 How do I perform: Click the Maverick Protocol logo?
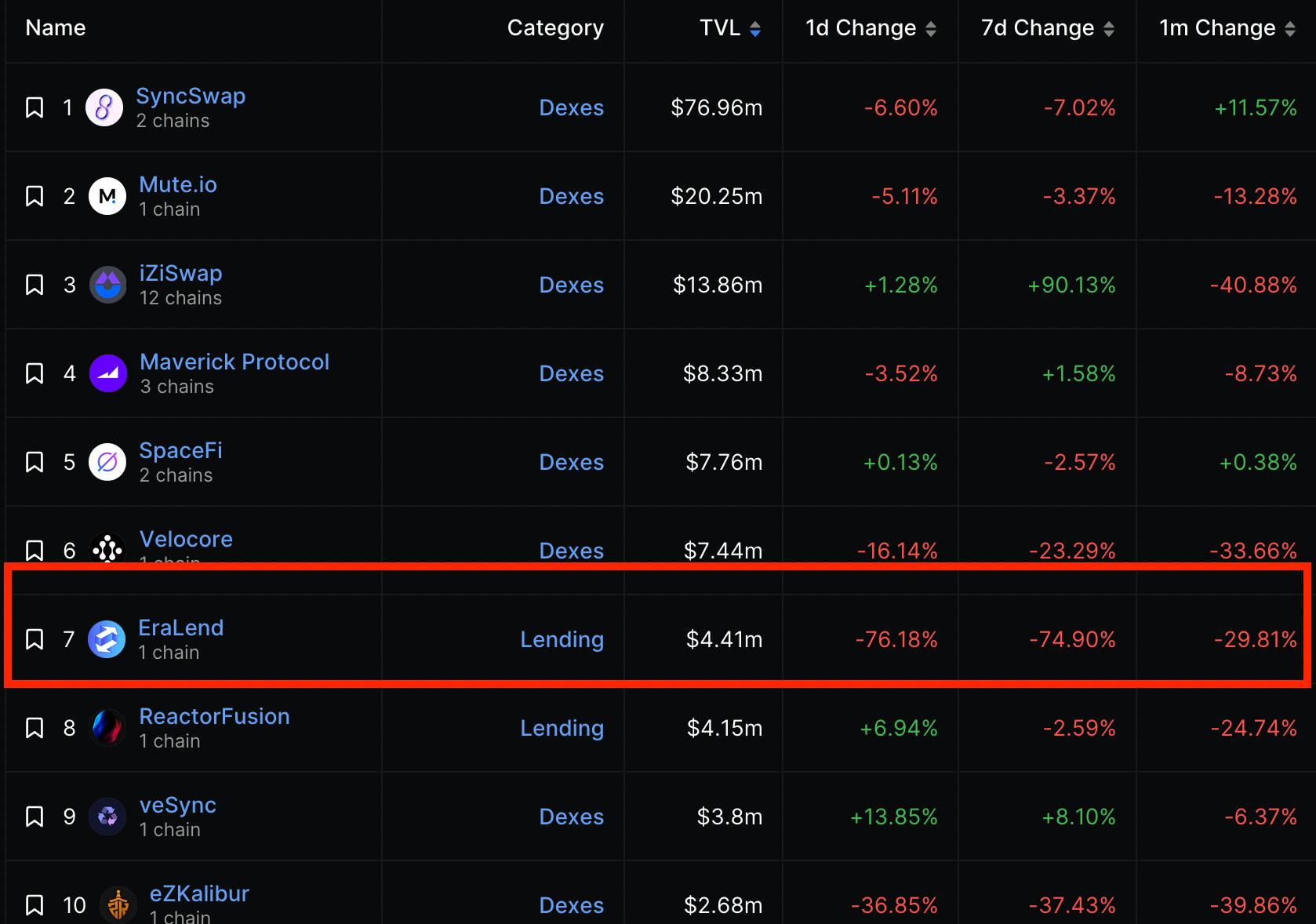pyautogui.click(x=108, y=373)
